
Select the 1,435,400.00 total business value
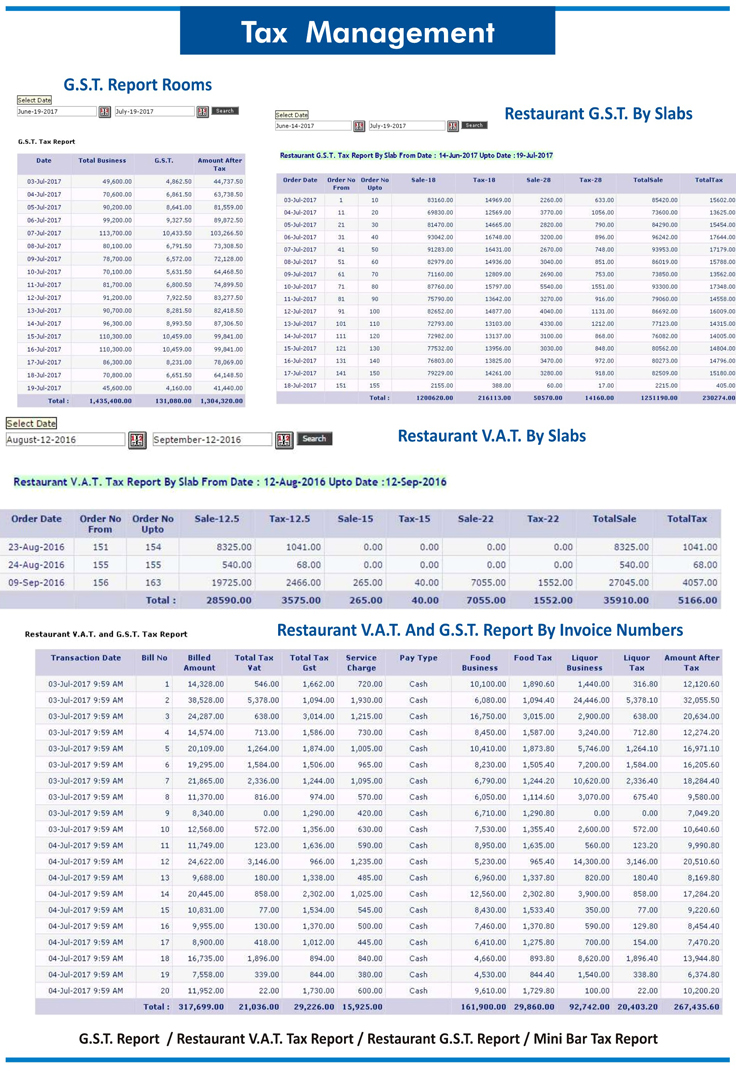pyautogui.click(x=111, y=401)
